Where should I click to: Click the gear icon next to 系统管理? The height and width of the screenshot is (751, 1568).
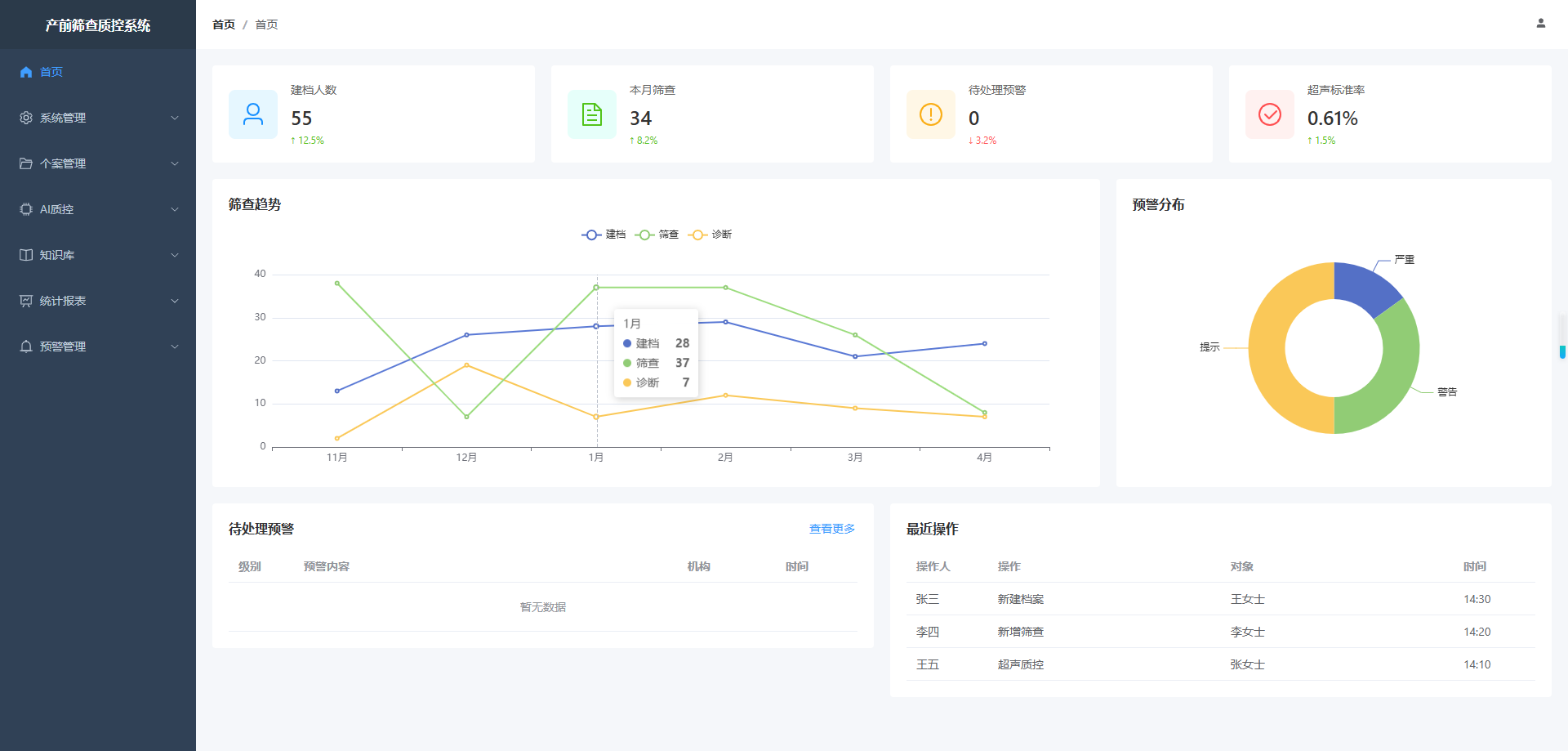pos(26,118)
